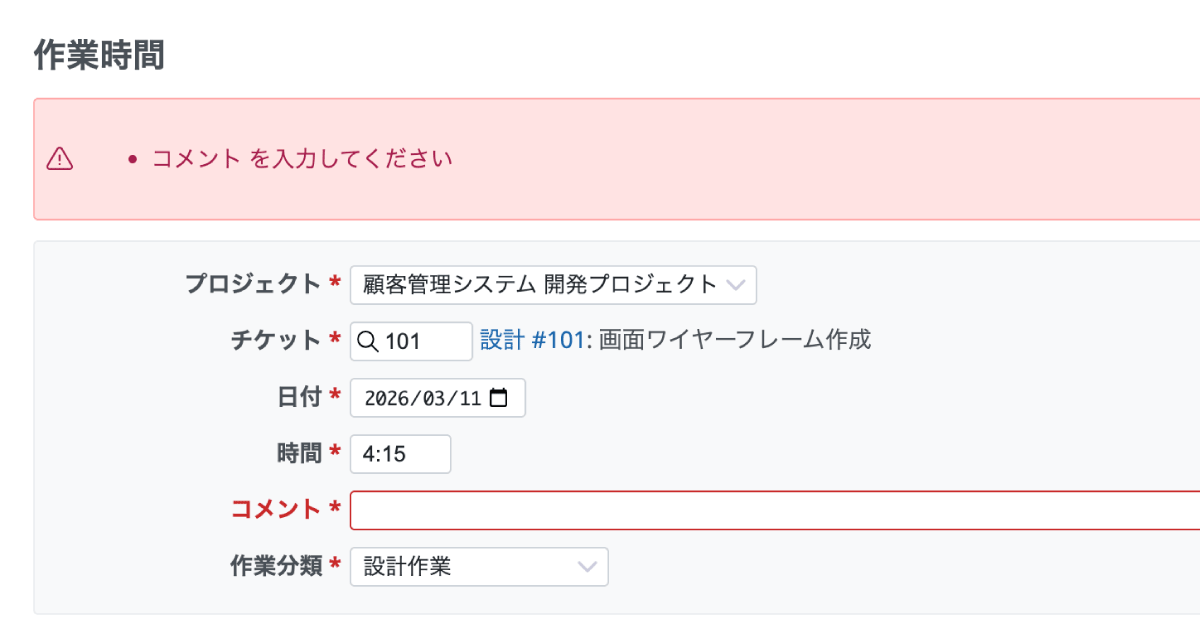The height and width of the screenshot is (630, 1200).
Task: Click the ticket number field containing 101
Action: point(420,342)
